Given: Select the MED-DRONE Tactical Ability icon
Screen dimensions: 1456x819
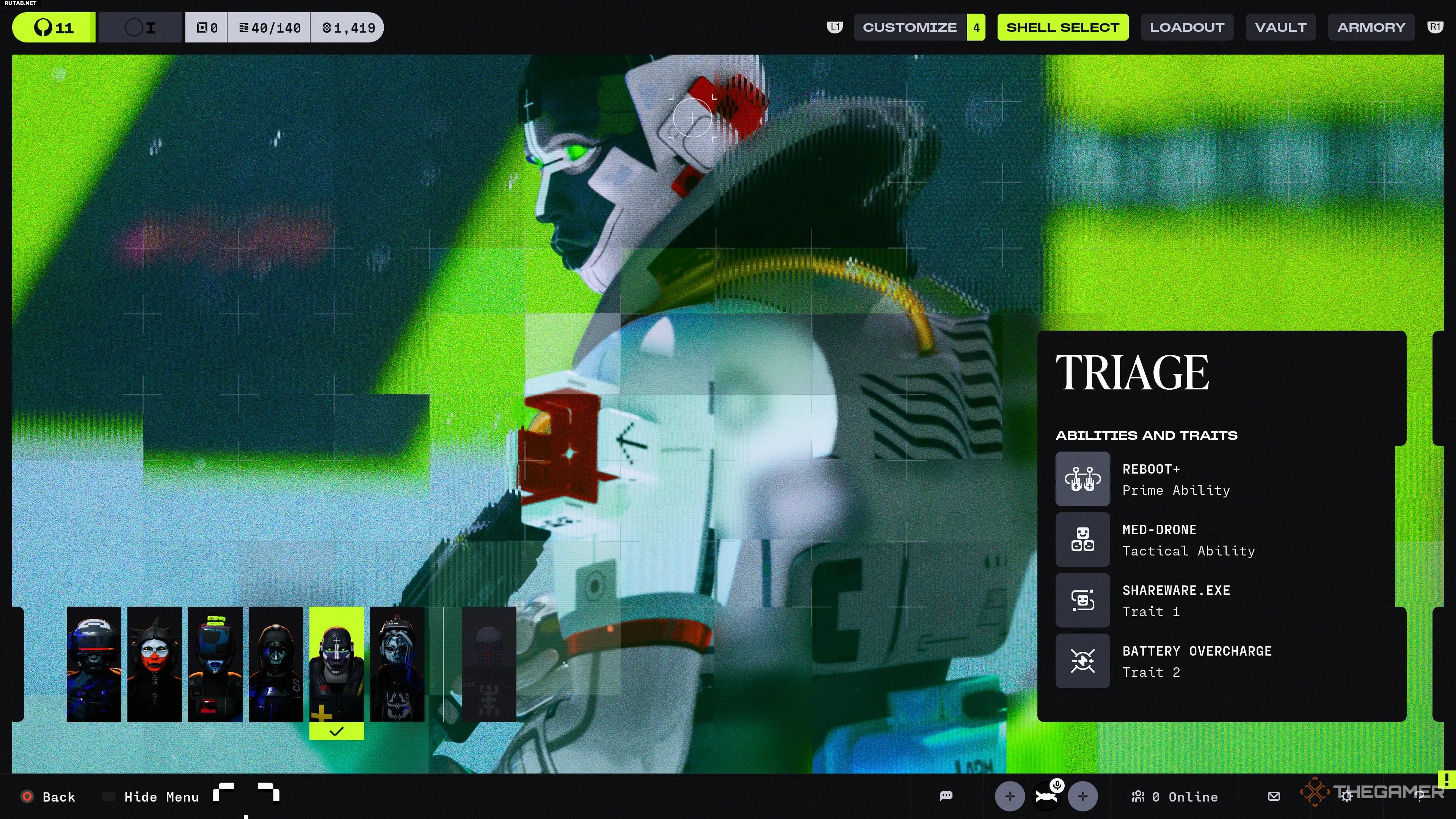Looking at the screenshot, I should coord(1083,539).
